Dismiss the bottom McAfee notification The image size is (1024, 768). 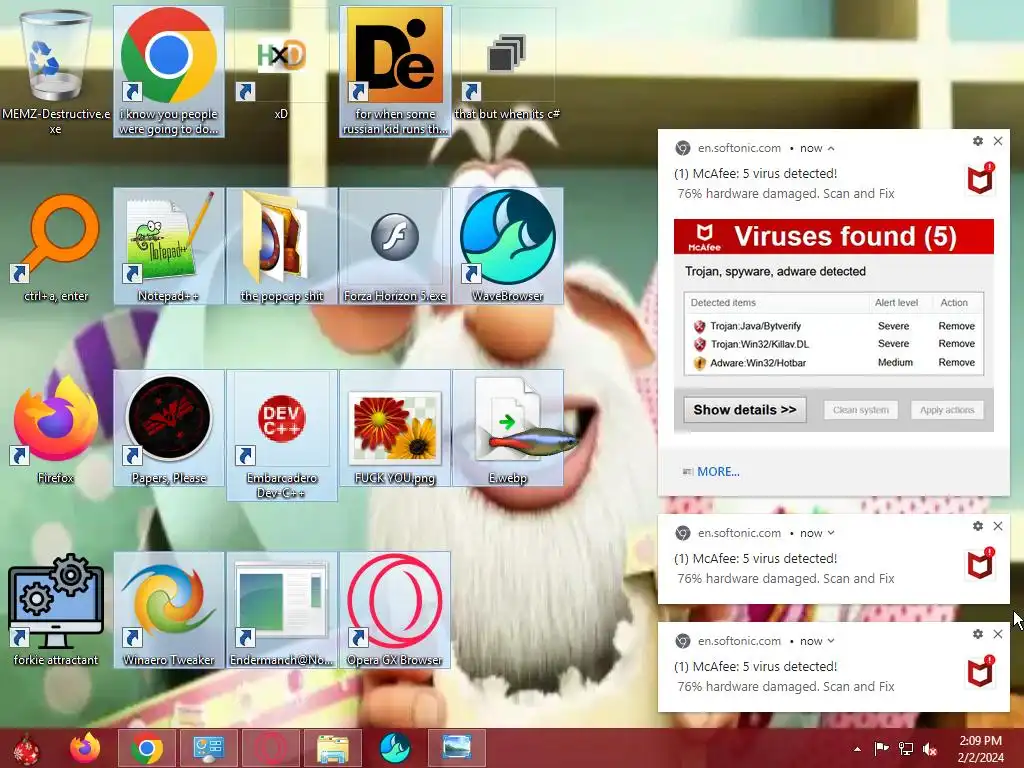pyautogui.click(x=998, y=633)
